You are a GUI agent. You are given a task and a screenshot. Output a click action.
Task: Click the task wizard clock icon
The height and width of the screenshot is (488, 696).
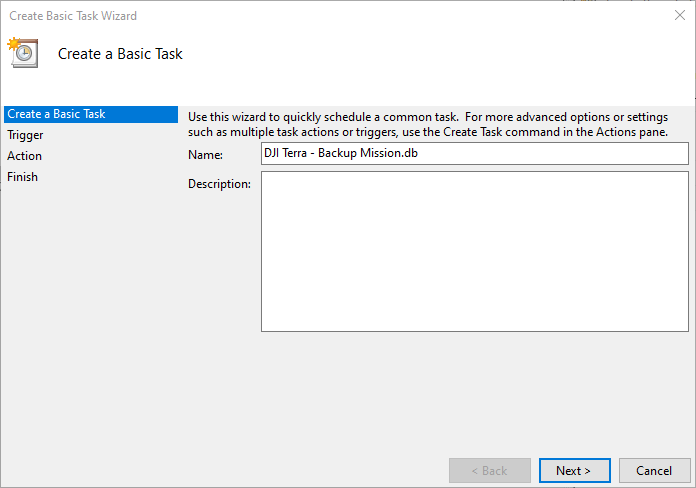tap(22, 53)
